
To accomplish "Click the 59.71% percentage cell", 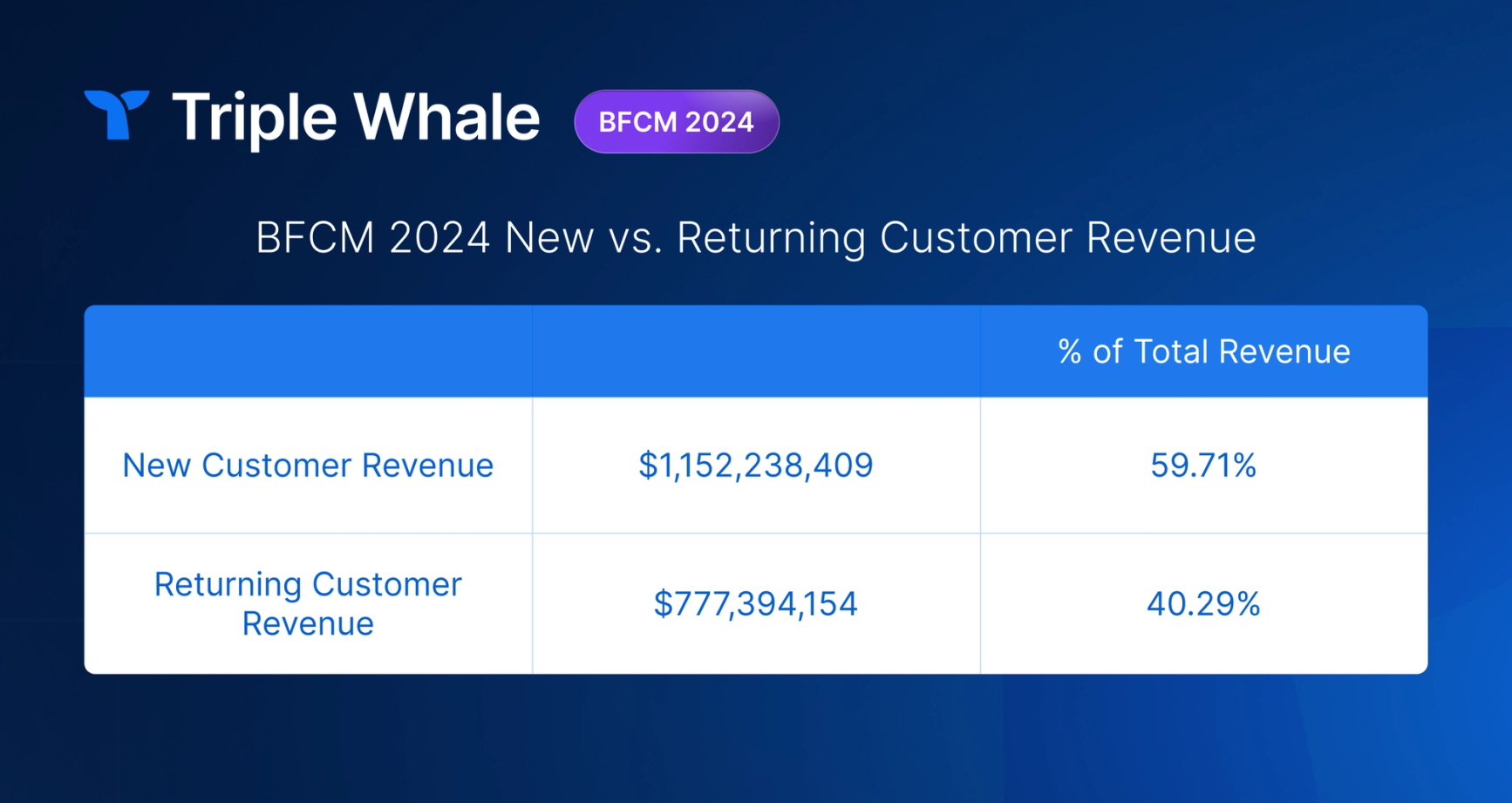I will (1203, 465).
